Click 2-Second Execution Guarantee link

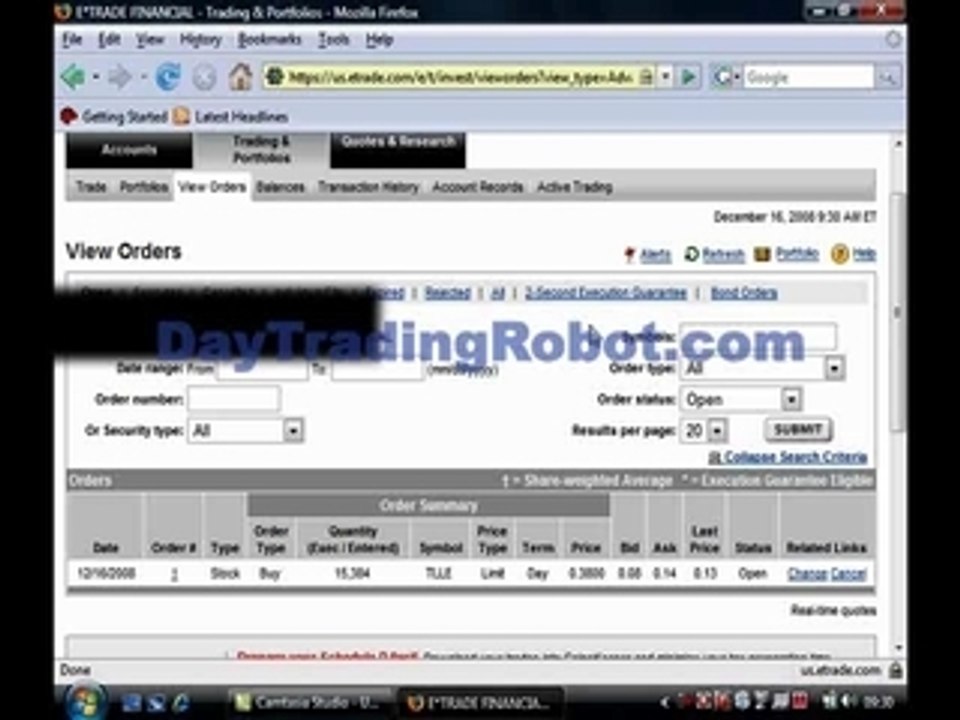pyautogui.click(x=606, y=293)
